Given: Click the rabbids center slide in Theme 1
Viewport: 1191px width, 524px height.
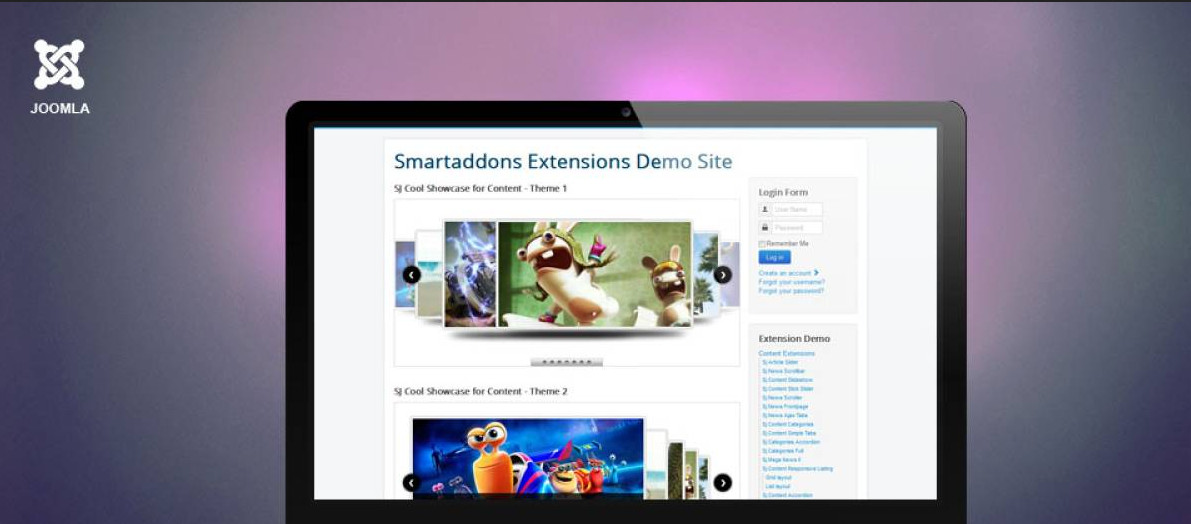Looking at the screenshot, I should coord(595,274).
